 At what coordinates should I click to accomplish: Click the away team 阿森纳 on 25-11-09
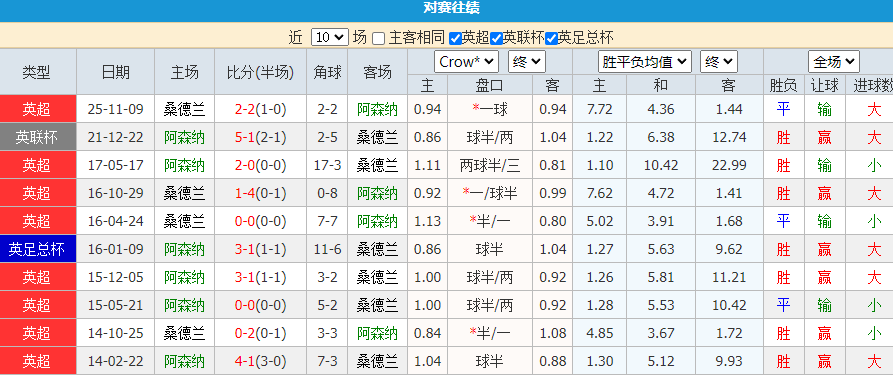[x=377, y=109]
